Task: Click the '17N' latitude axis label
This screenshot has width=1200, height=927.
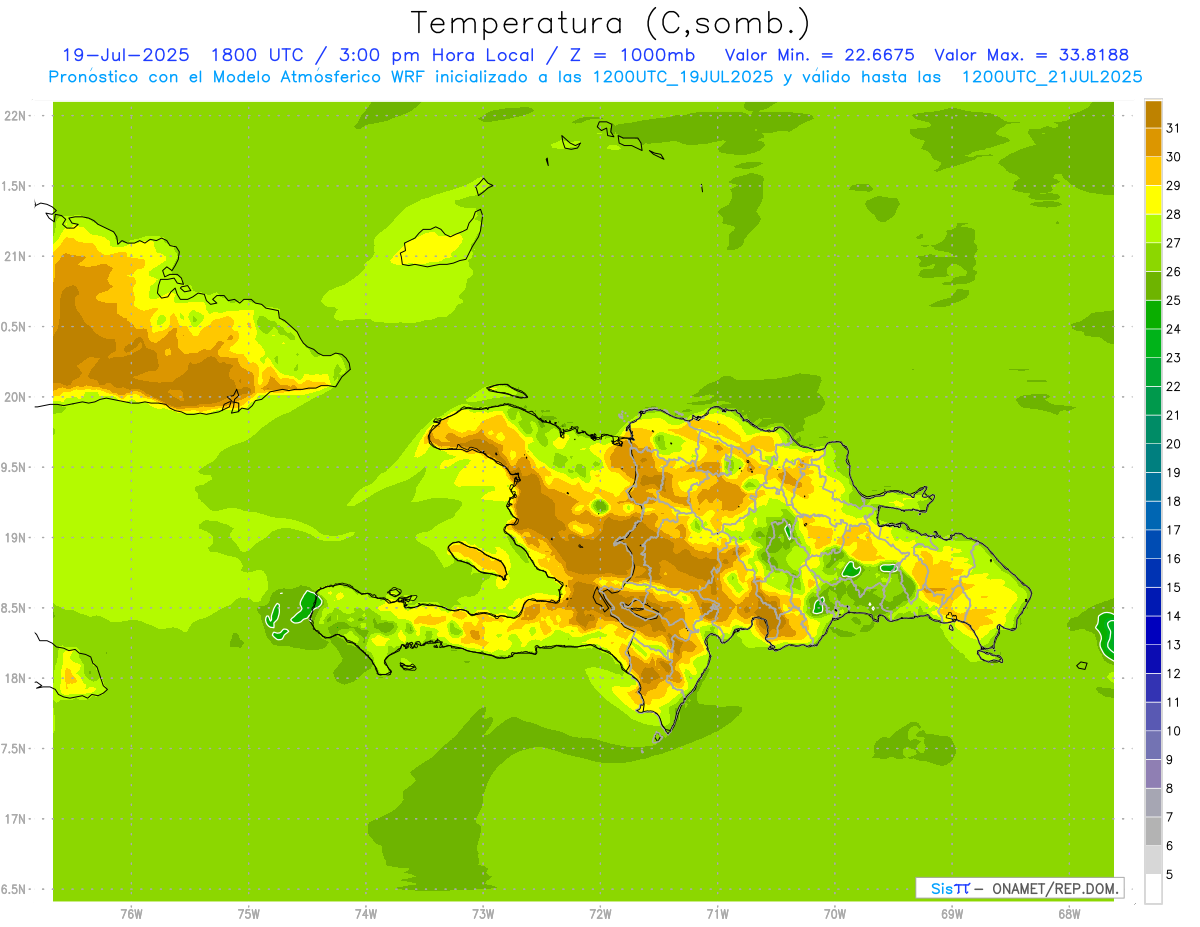Action: click(14, 819)
